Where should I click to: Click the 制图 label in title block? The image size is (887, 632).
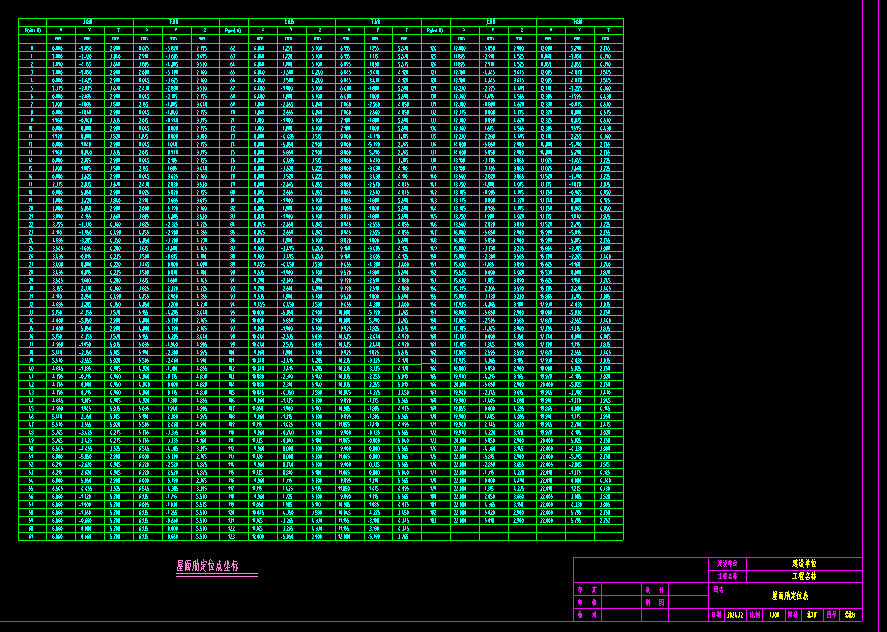655,603
